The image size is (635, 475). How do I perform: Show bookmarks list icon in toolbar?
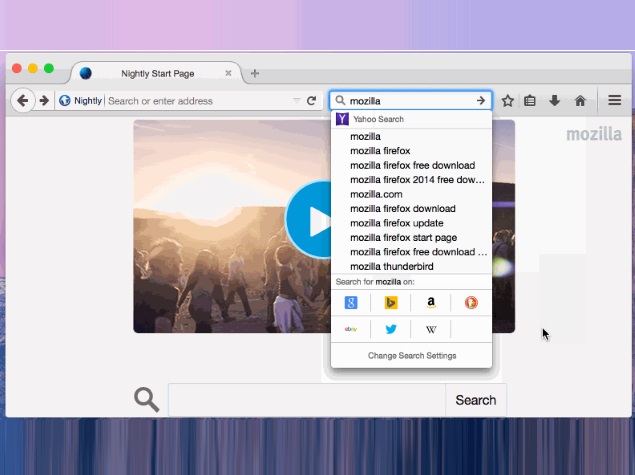click(530, 101)
